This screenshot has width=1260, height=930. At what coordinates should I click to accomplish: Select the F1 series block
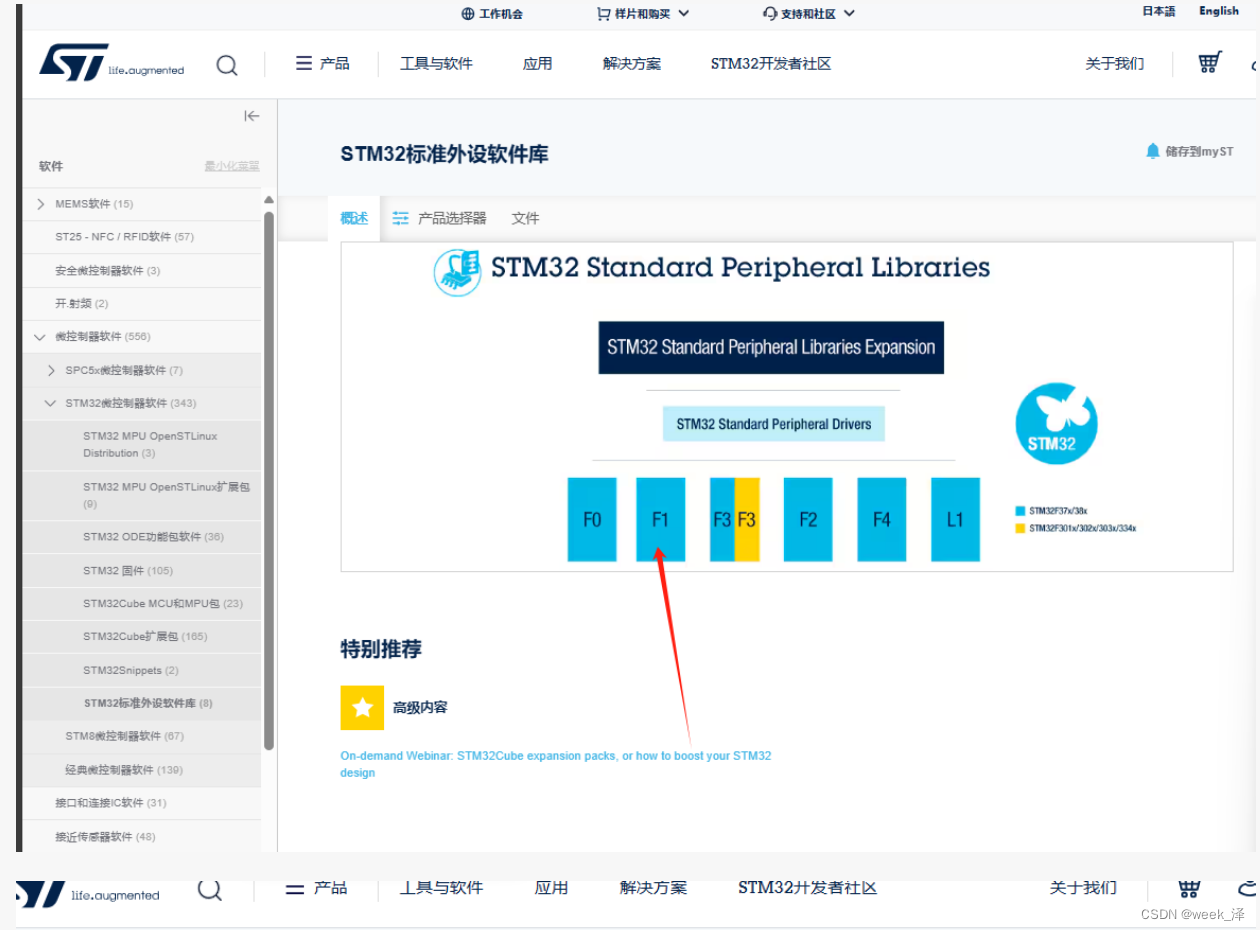(x=660, y=519)
